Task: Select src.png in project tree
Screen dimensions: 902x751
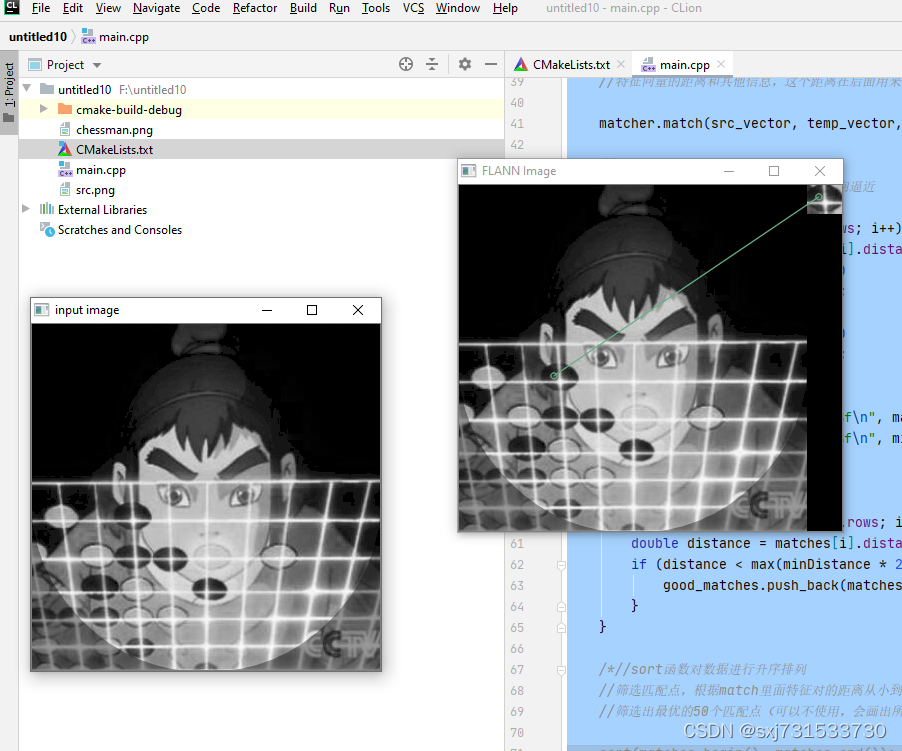Action: [x=95, y=190]
